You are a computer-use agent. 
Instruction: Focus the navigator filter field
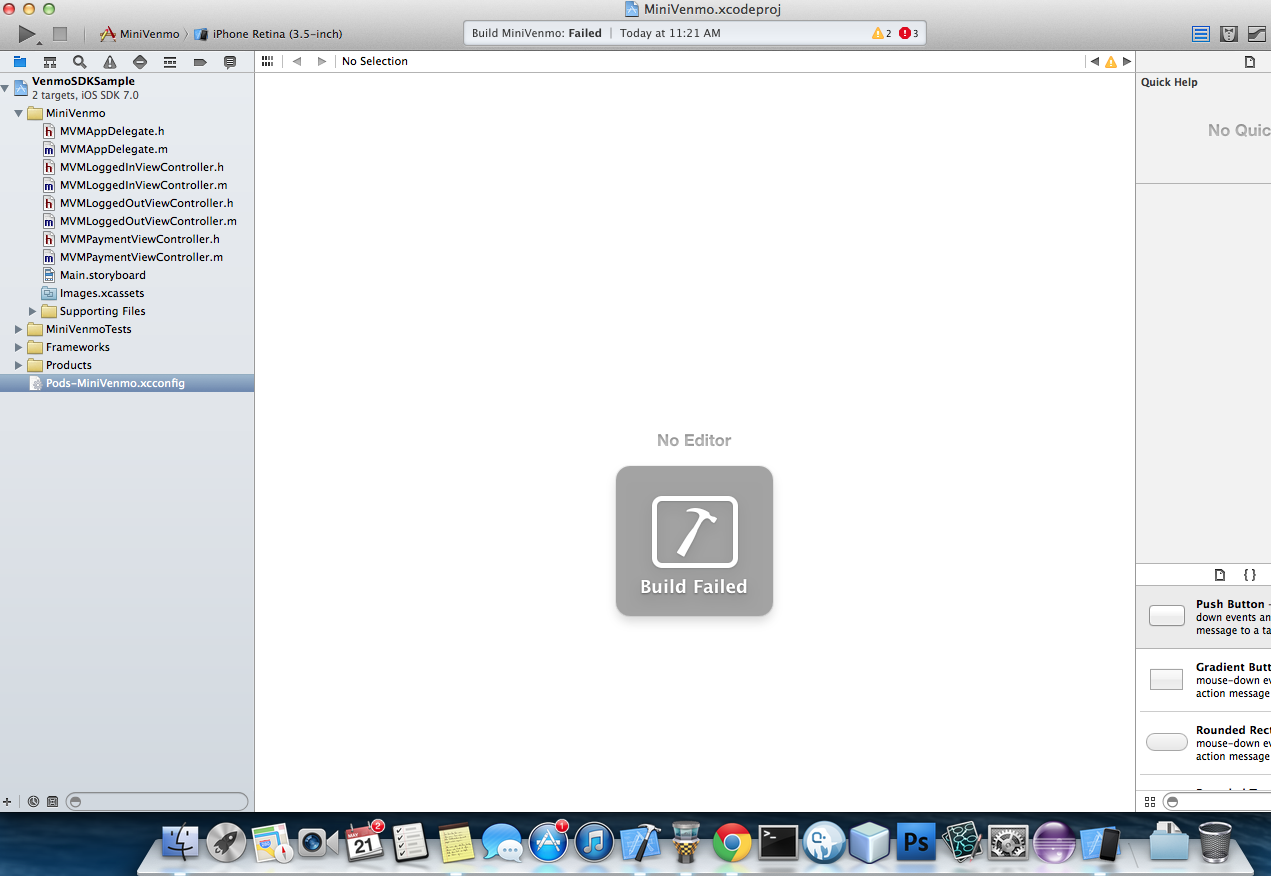(x=157, y=801)
